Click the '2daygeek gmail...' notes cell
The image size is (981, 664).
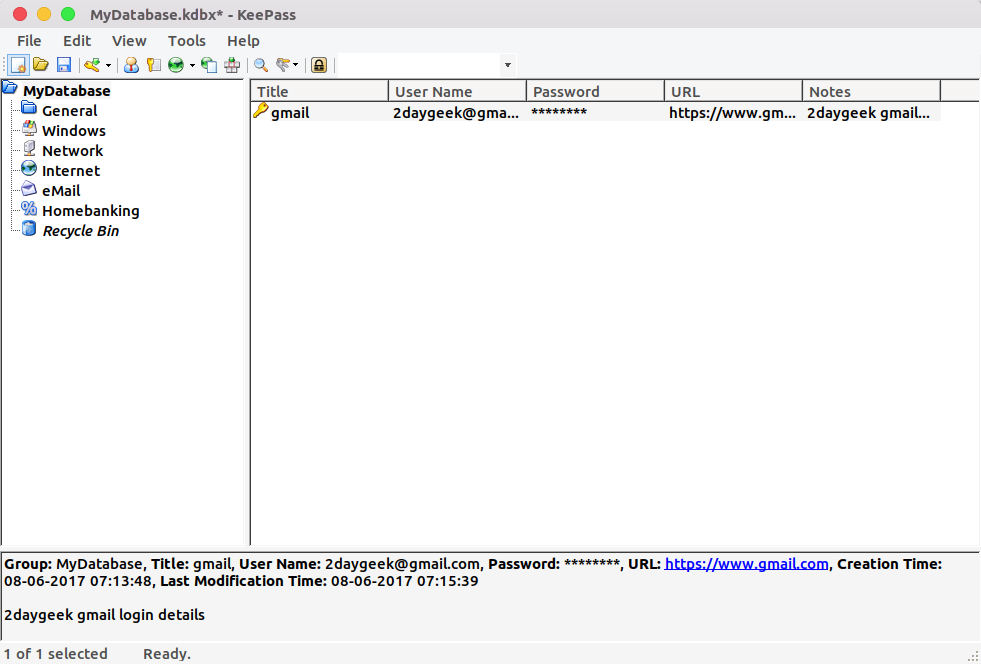pos(868,113)
